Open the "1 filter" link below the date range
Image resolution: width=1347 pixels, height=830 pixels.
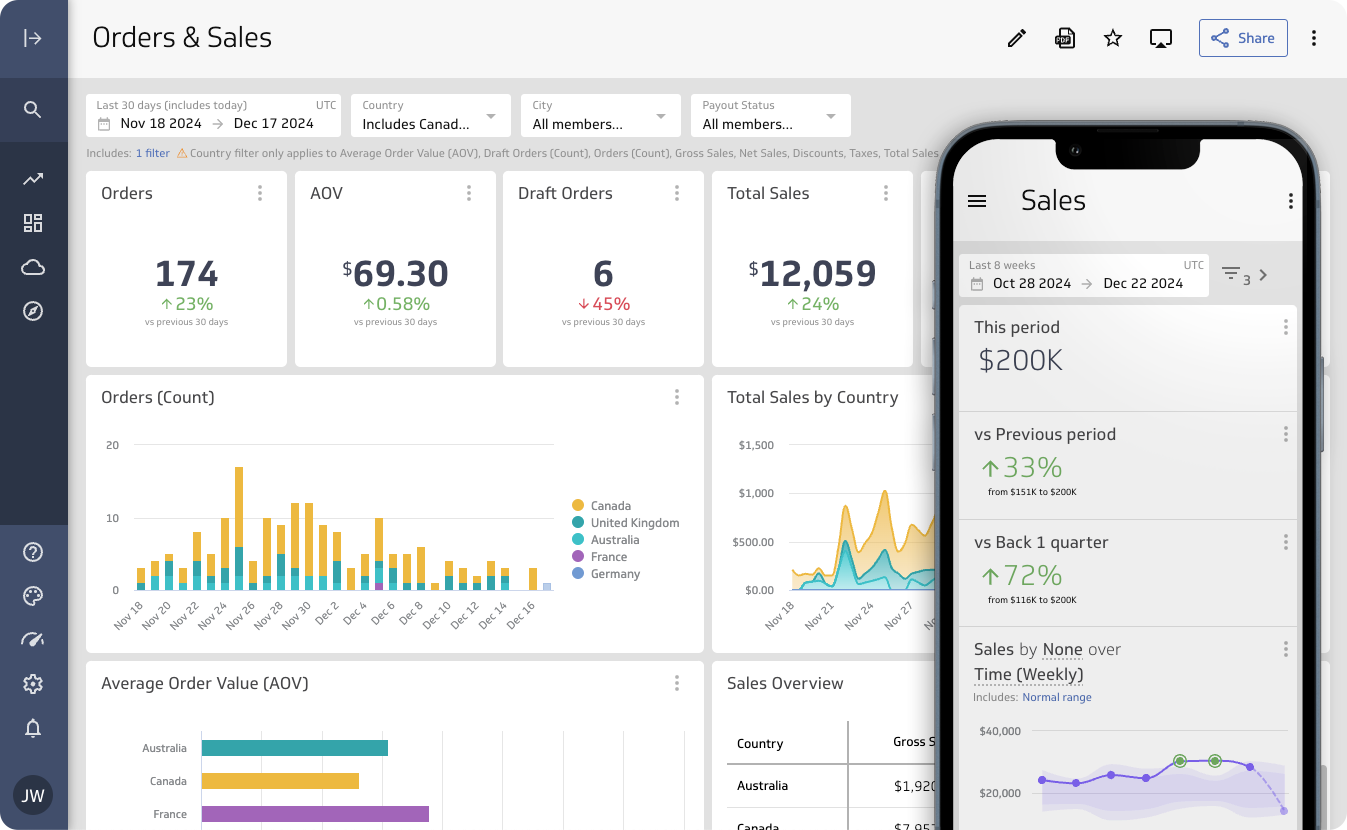(x=152, y=153)
